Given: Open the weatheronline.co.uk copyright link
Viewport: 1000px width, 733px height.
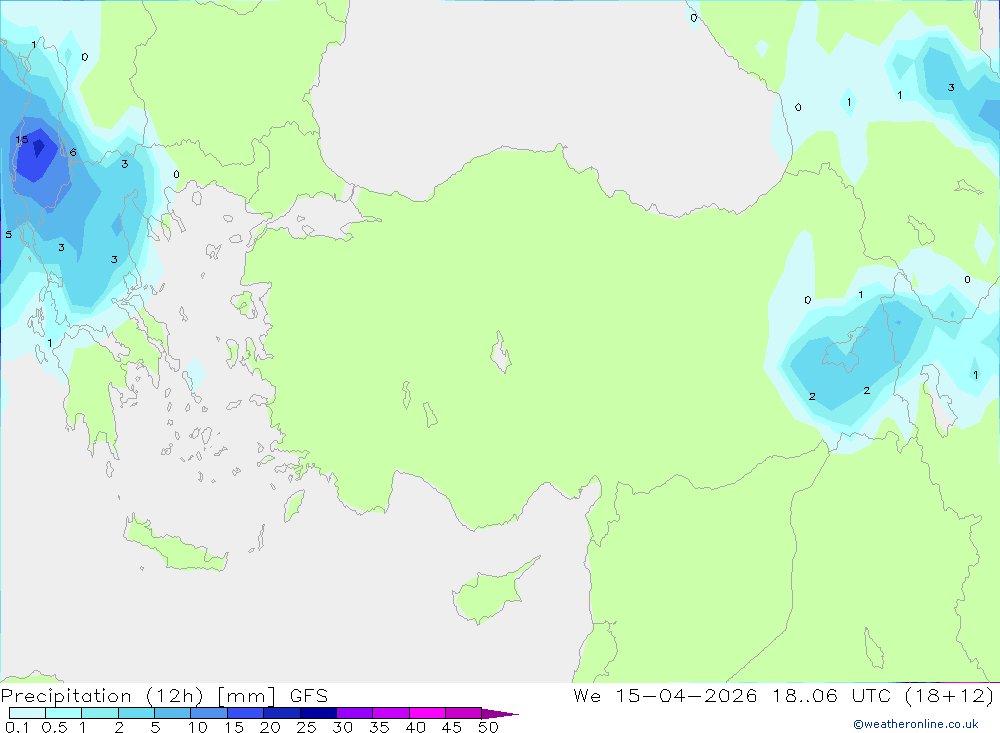Looking at the screenshot, I should click(x=916, y=724).
